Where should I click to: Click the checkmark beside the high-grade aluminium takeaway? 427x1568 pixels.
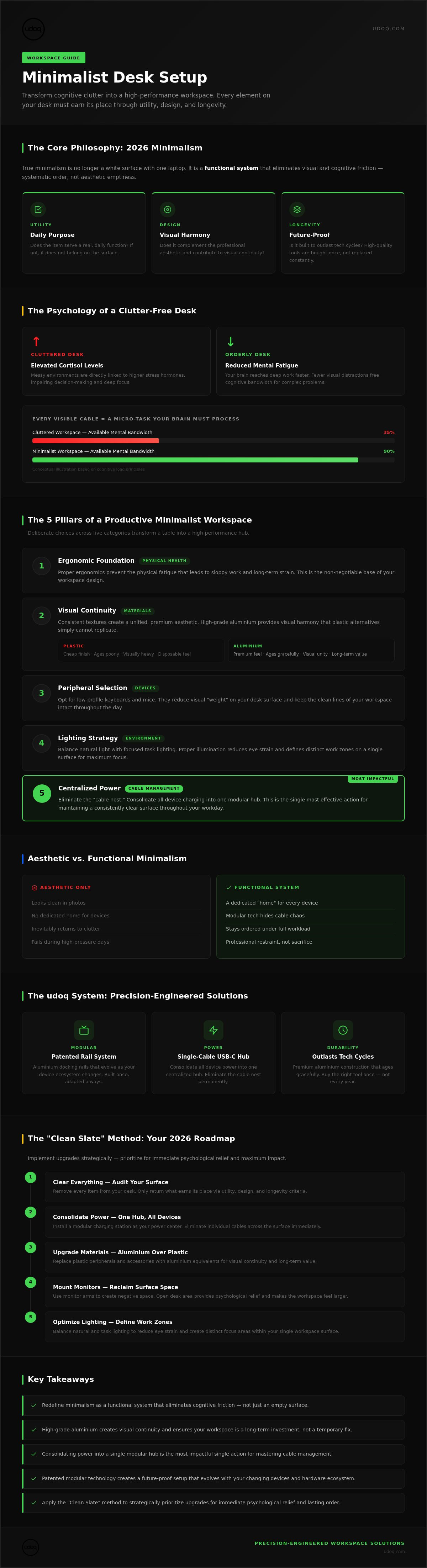click(x=33, y=1429)
